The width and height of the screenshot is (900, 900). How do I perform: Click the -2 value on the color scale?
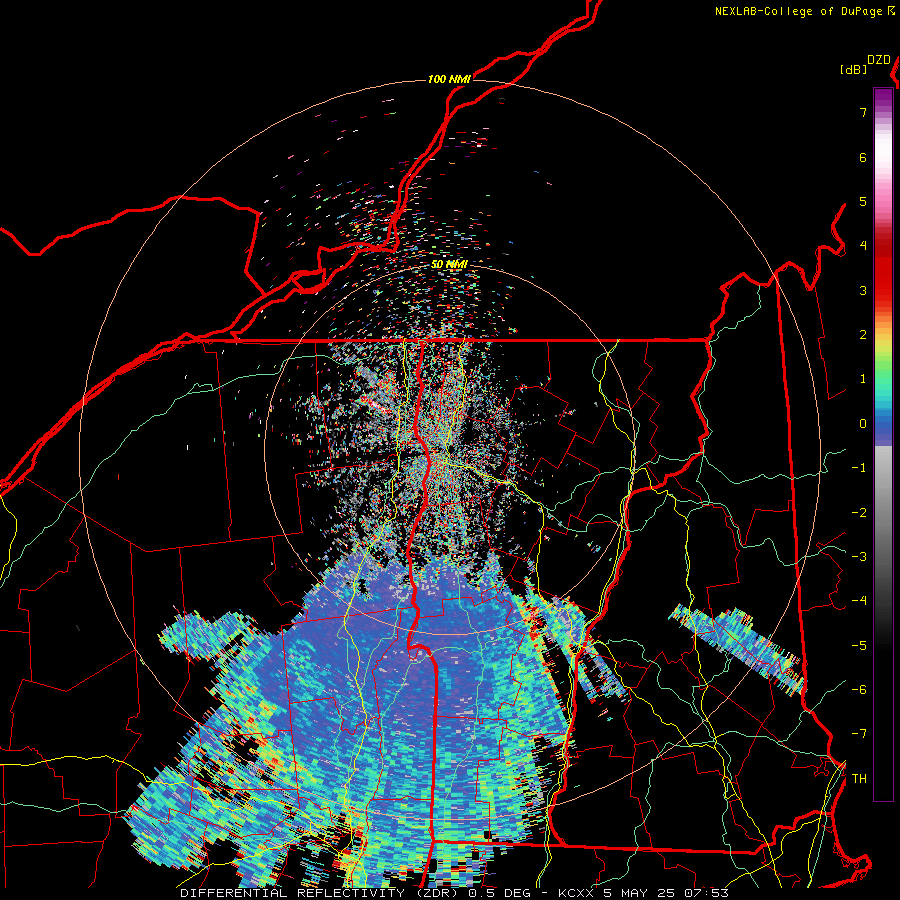(x=859, y=513)
